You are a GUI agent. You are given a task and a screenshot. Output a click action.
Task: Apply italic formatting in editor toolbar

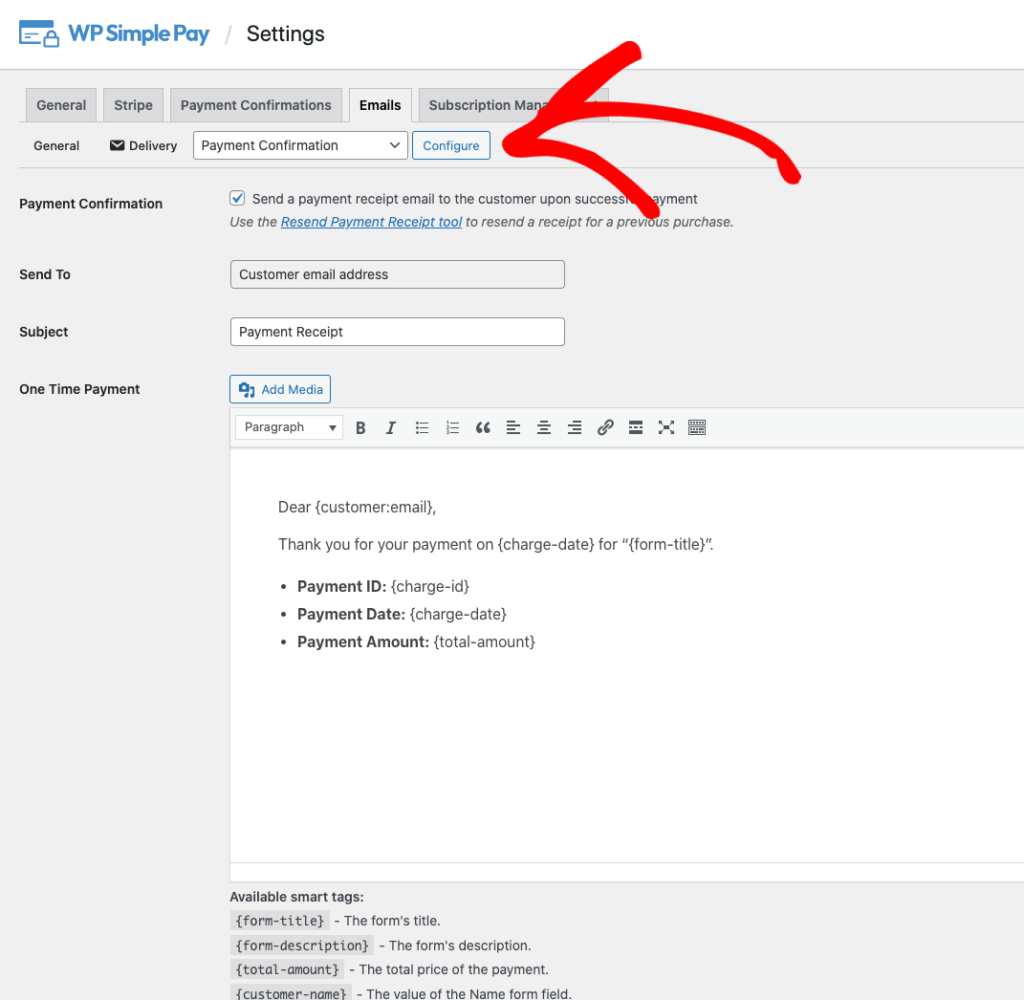click(x=391, y=428)
